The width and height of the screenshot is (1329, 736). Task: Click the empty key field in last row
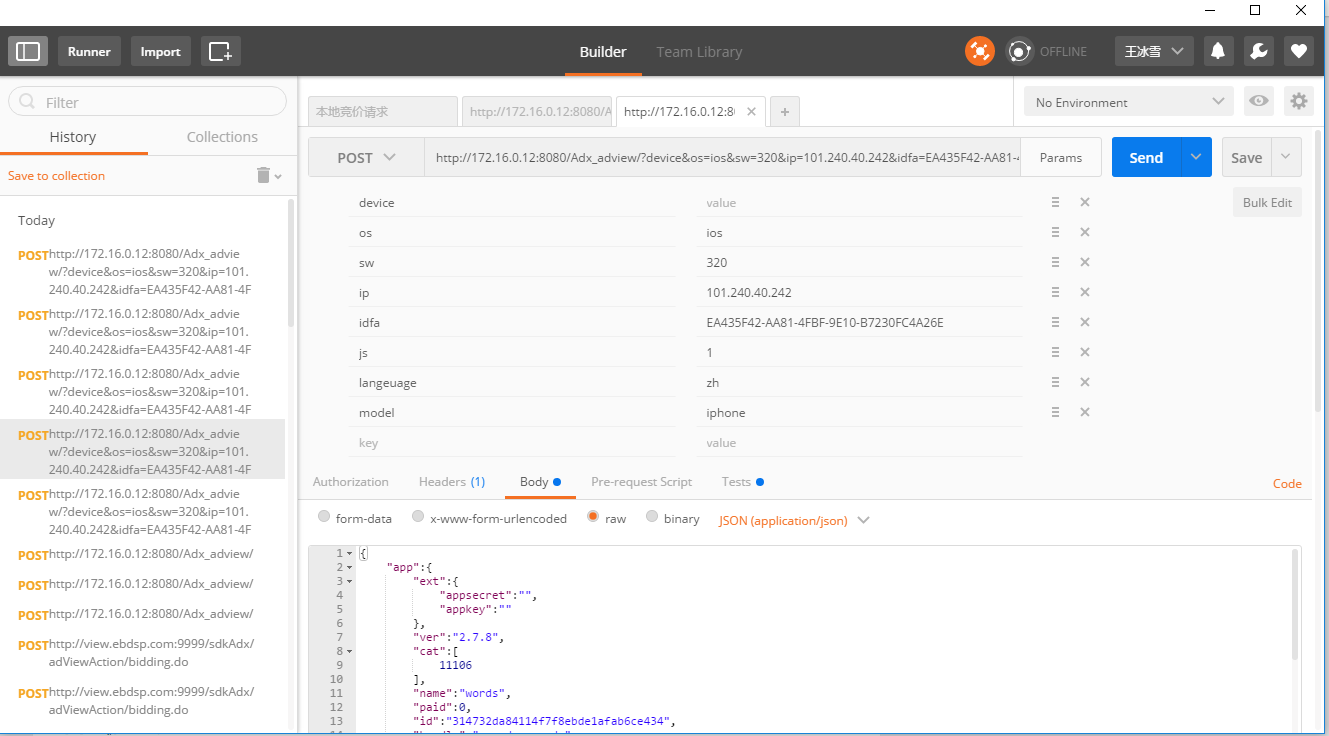point(512,442)
